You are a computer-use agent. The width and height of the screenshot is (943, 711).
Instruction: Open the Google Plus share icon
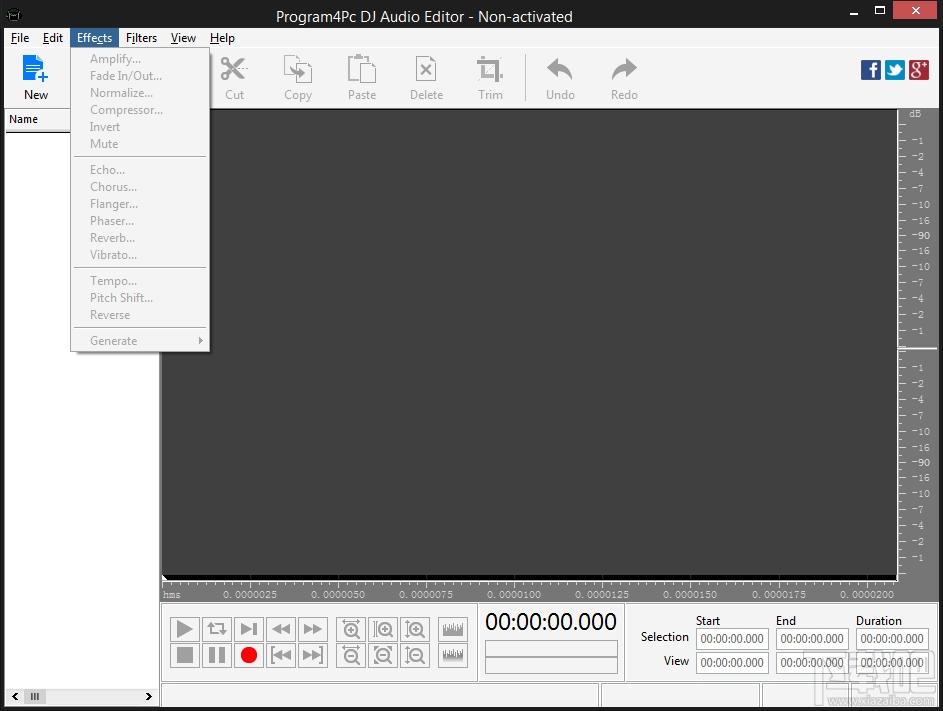pyautogui.click(x=919, y=70)
